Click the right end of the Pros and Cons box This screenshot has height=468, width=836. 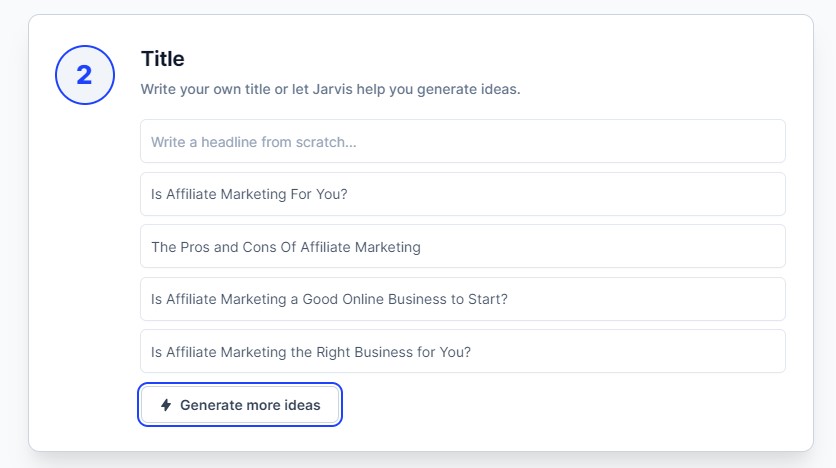740,246
